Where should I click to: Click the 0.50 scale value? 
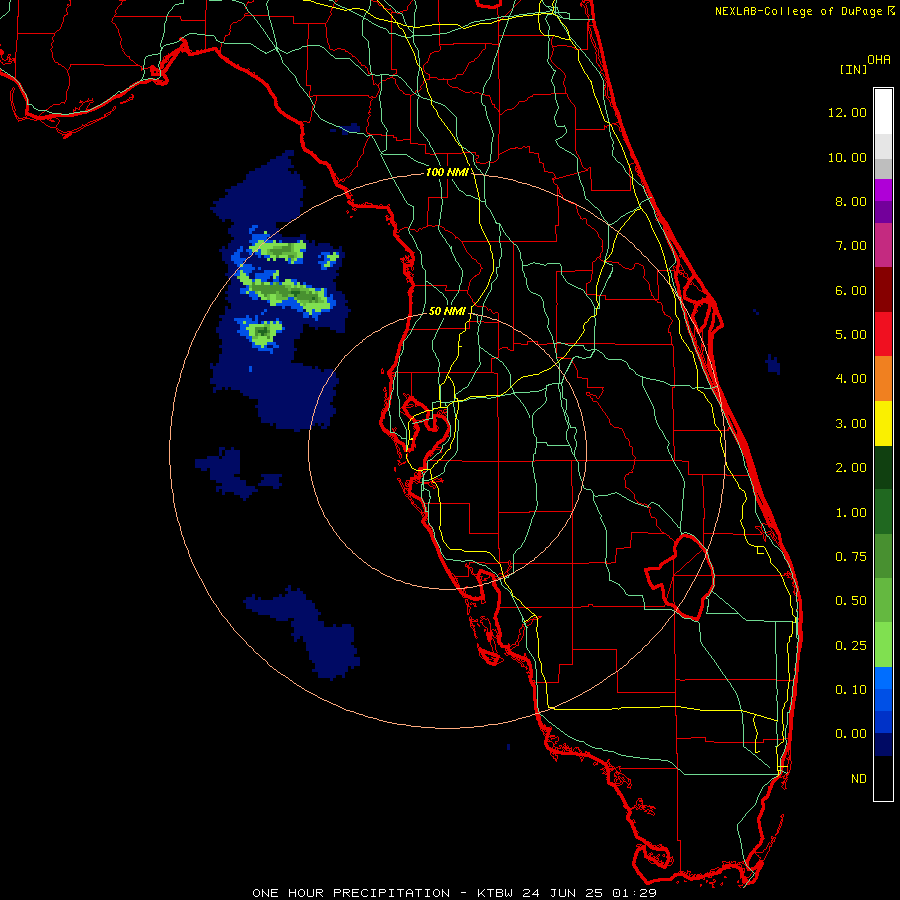click(851, 601)
